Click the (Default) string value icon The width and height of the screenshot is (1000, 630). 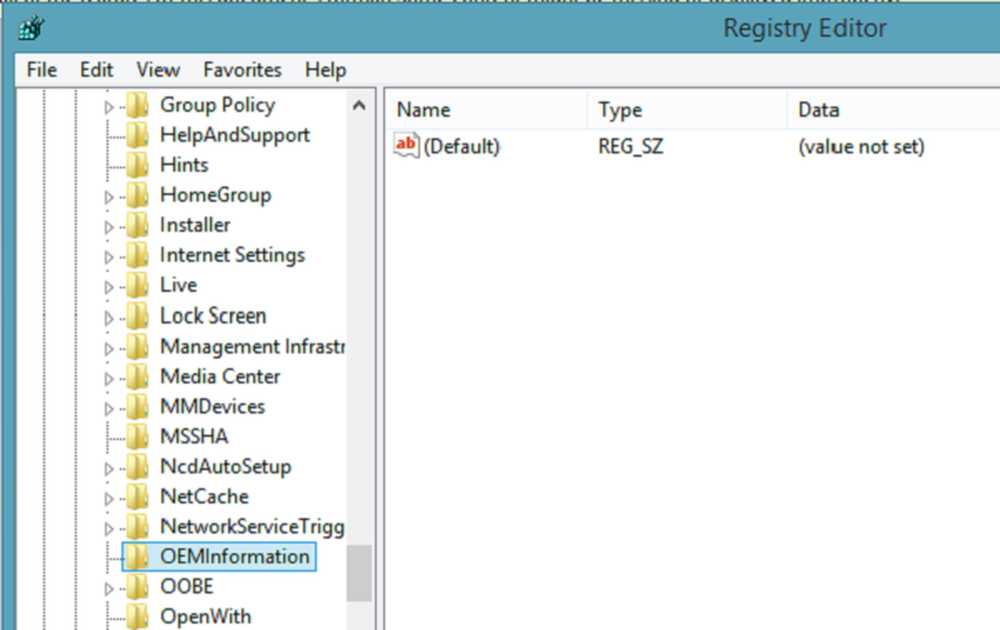pyautogui.click(x=406, y=146)
